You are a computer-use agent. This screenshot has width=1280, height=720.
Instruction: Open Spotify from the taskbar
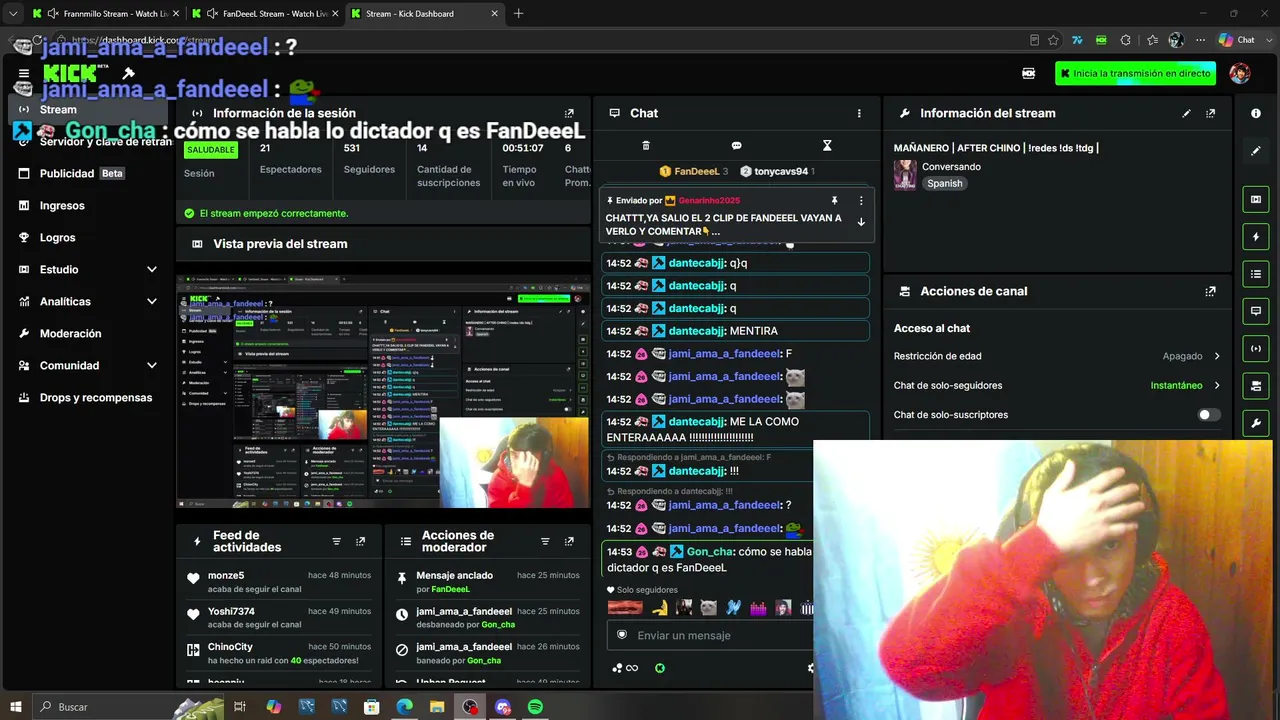pos(535,707)
